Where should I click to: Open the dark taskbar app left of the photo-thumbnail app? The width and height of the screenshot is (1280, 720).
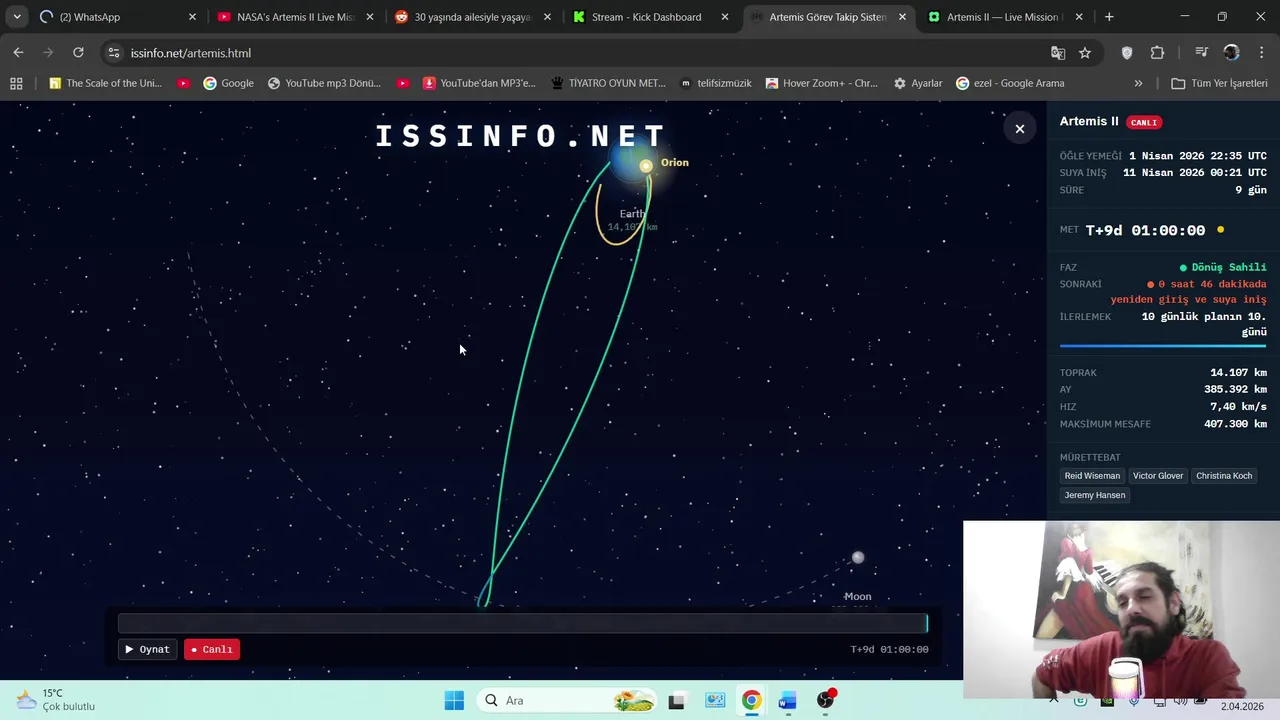pyautogui.click(x=677, y=700)
